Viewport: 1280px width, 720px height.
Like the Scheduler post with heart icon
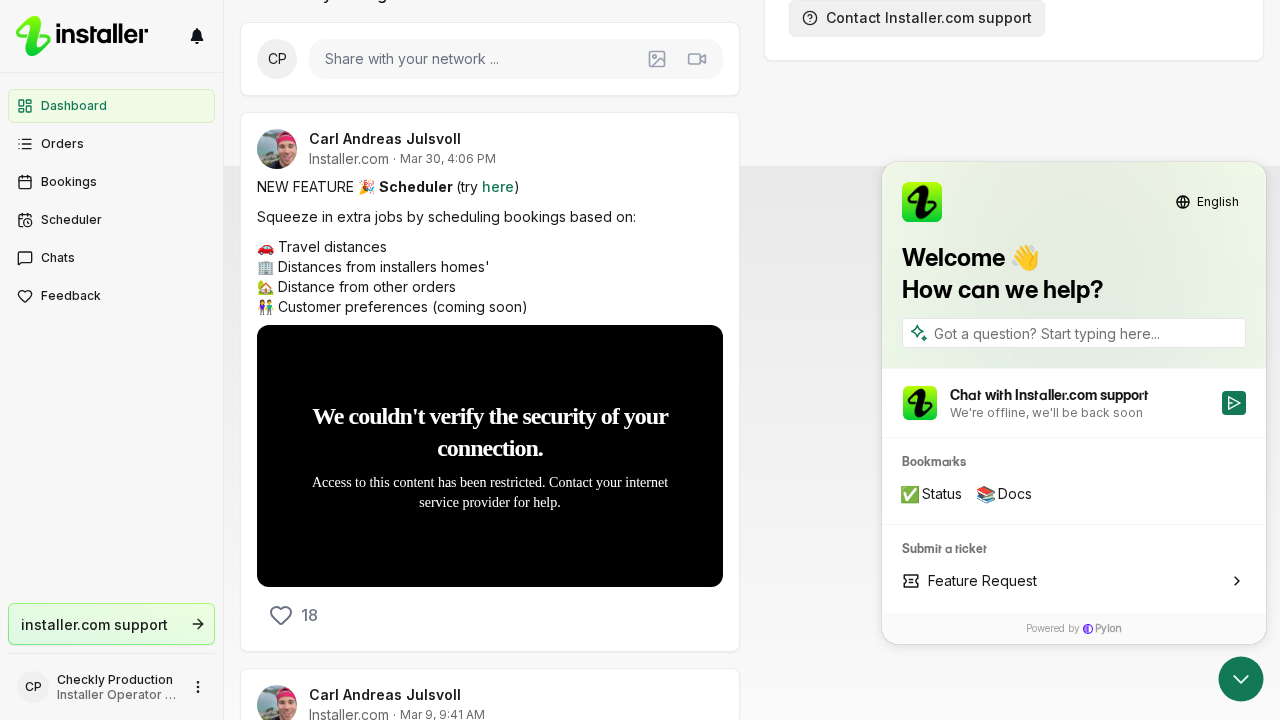tap(281, 615)
